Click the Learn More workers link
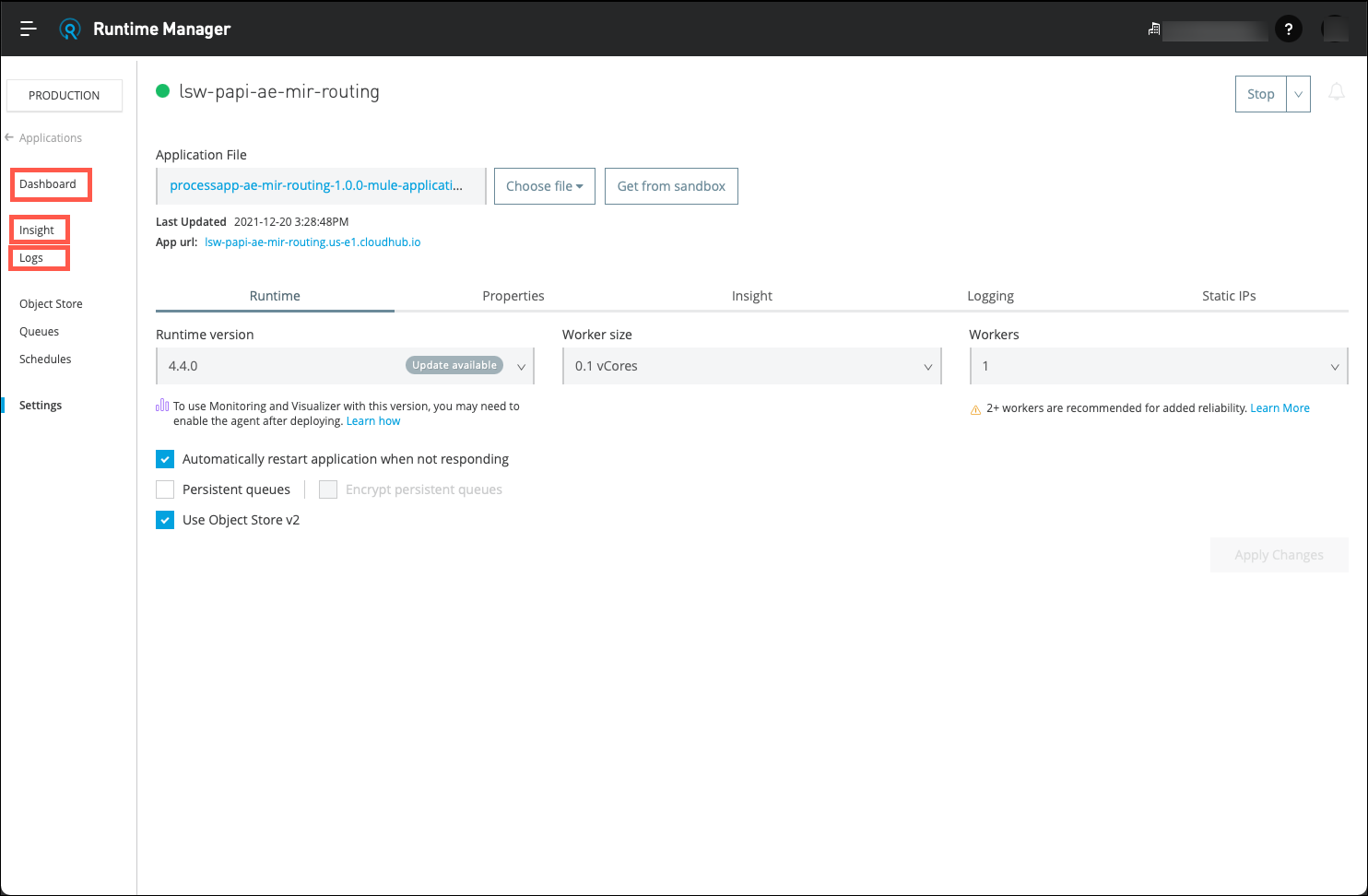The width and height of the screenshot is (1368, 896). (x=1280, y=408)
